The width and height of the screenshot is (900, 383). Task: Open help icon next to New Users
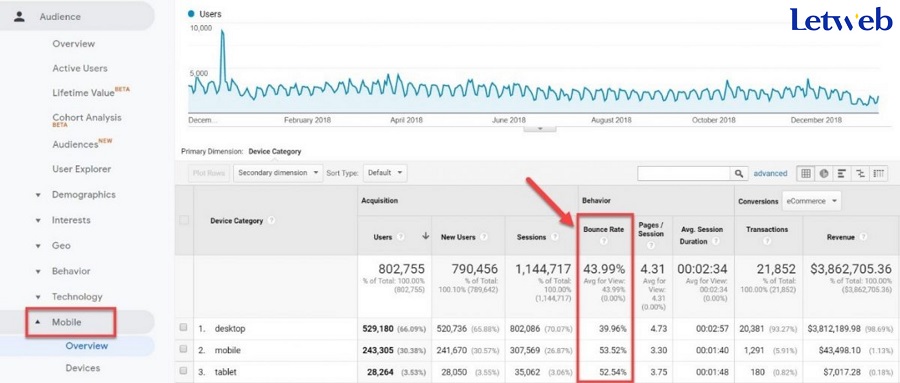click(x=484, y=237)
